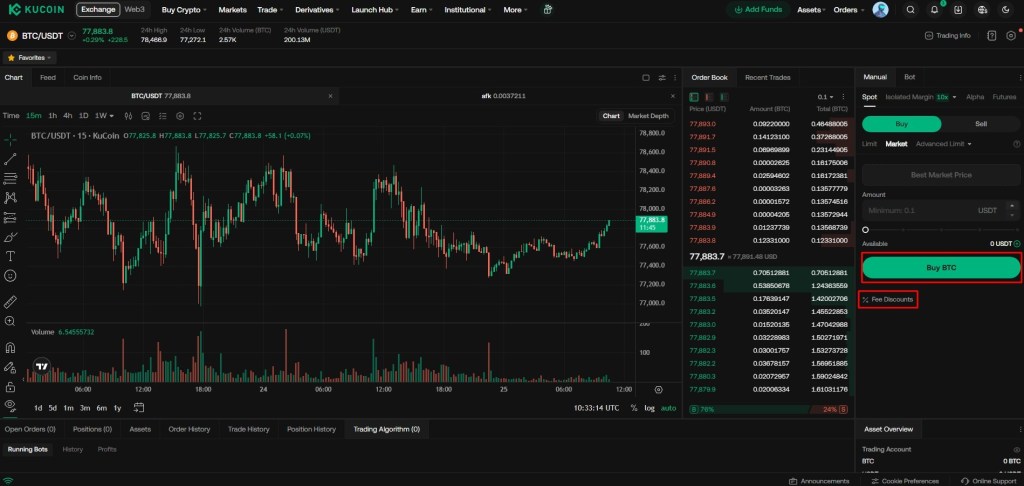
Task: Expand the Favorites dropdown
Action: [x=29, y=57]
